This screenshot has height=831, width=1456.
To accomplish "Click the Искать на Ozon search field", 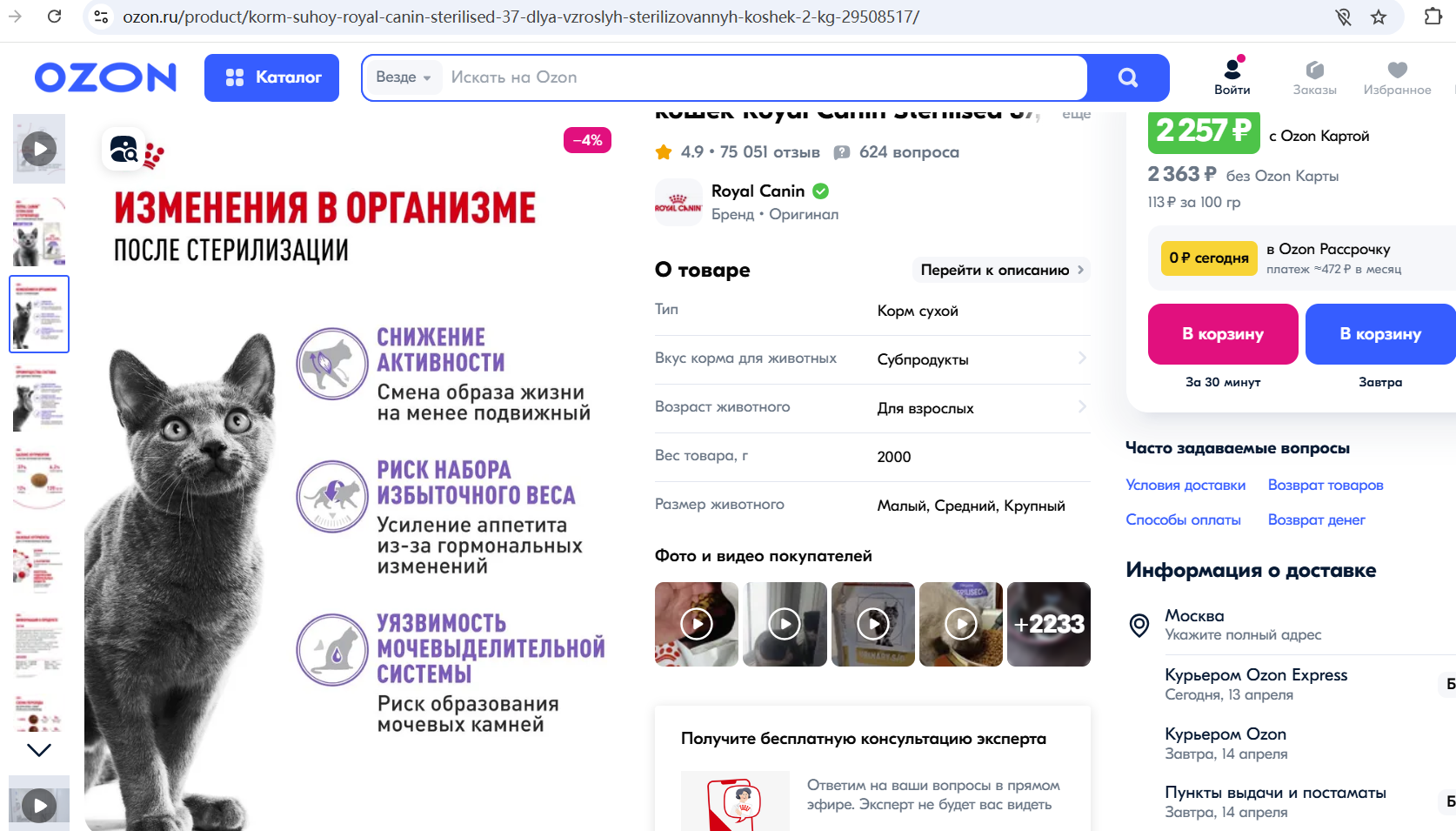I will pos(765,77).
